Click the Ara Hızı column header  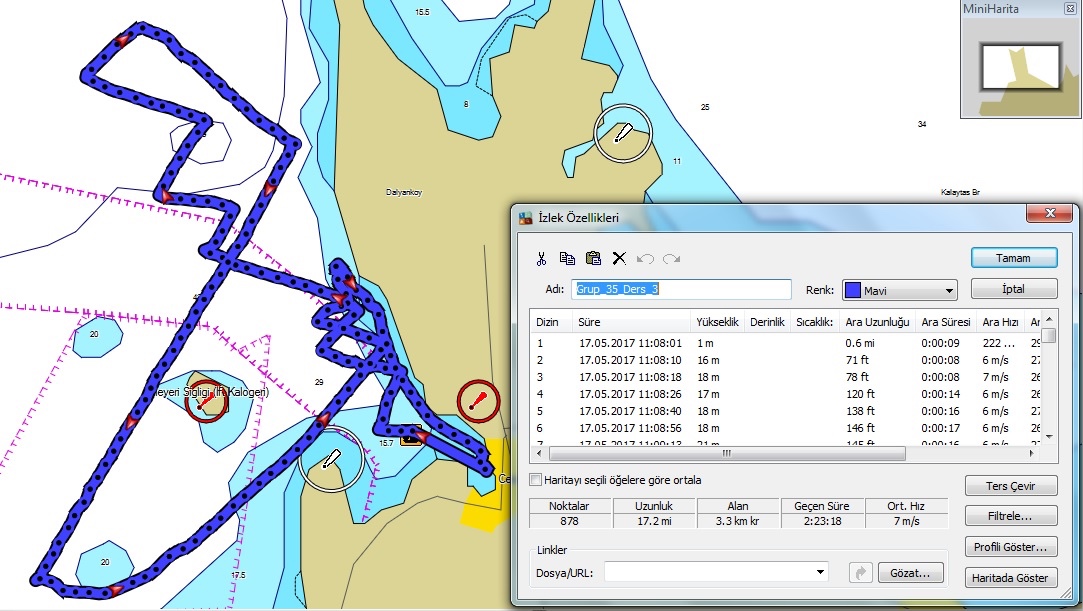(x=1000, y=322)
